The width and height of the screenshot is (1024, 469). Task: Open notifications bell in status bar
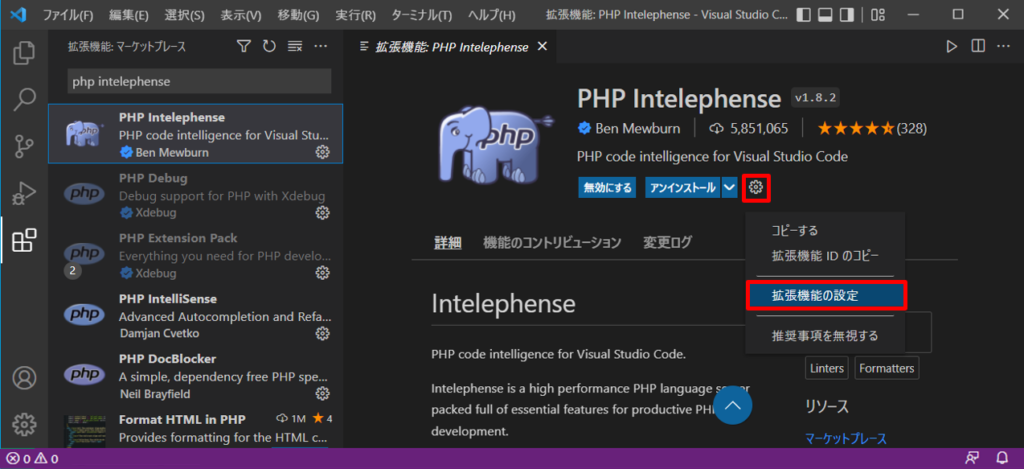coord(1001,459)
